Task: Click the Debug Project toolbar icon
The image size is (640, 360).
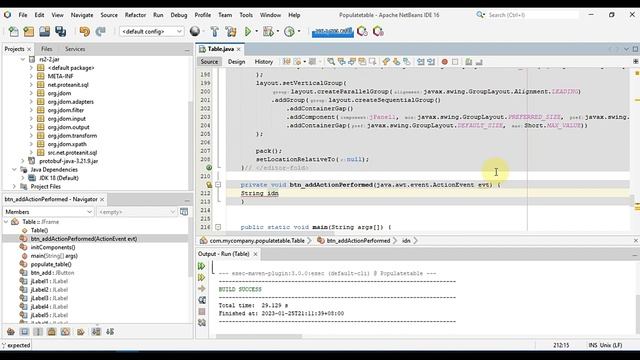Action: coord(268,31)
